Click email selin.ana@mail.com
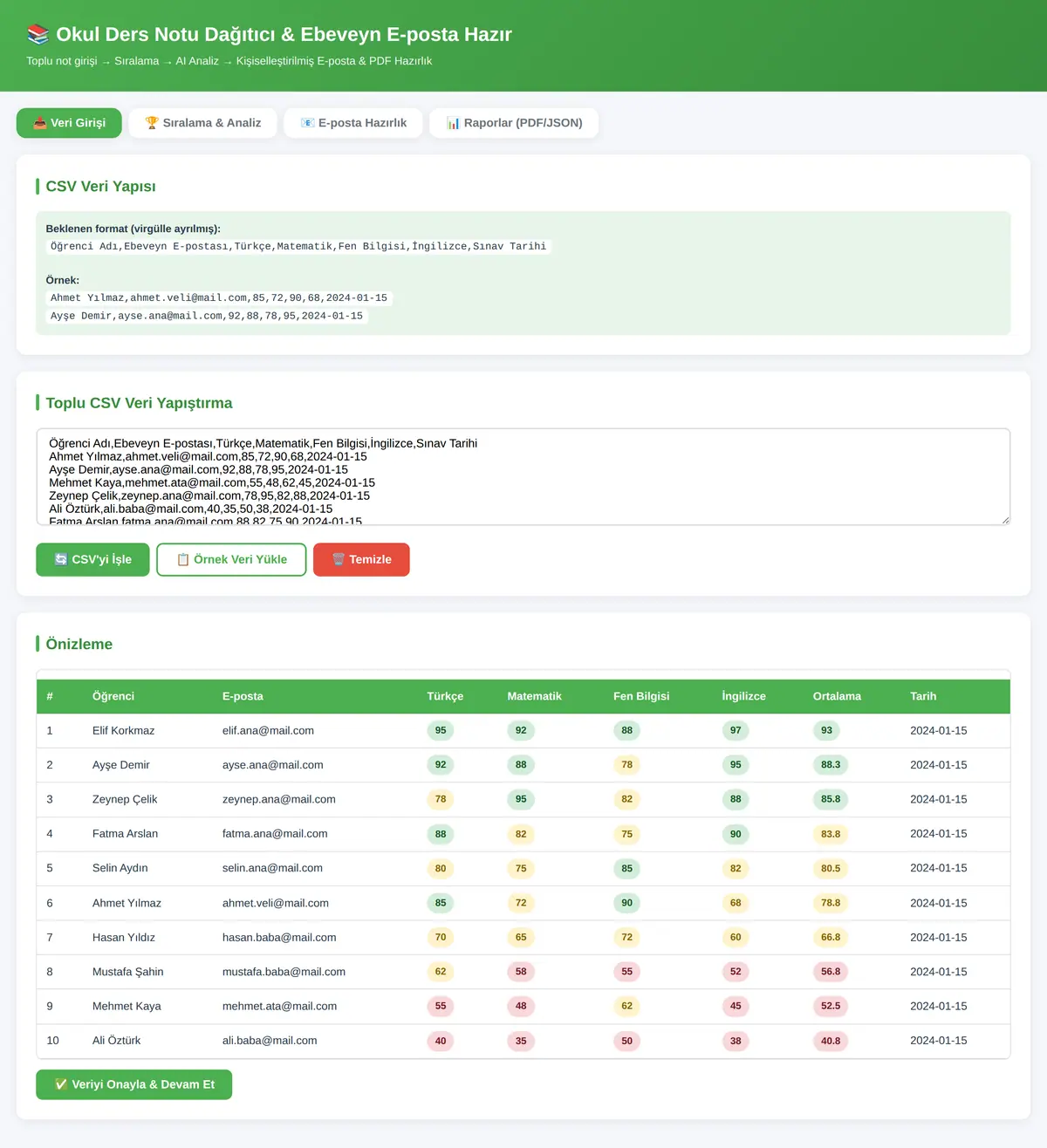The width and height of the screenshot is (1047, 1148). pos(272,868)
